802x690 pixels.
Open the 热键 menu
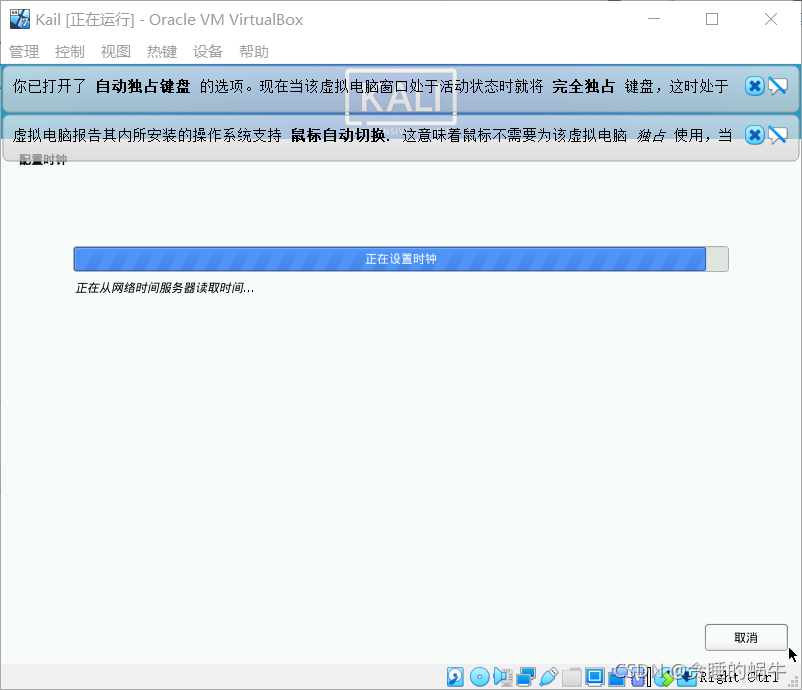162,51
